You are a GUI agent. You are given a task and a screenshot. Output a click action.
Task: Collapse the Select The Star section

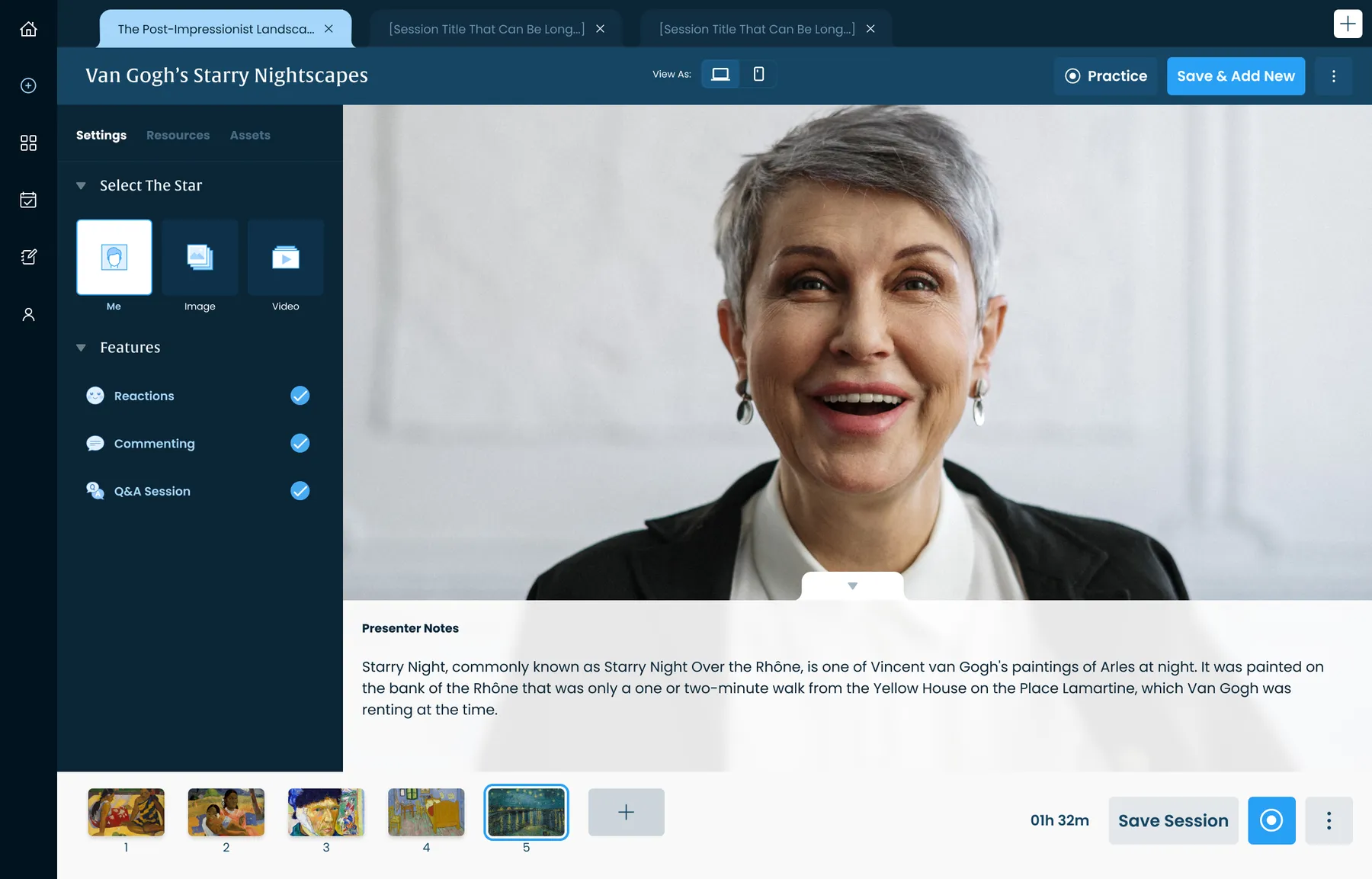tap(81, 185)
